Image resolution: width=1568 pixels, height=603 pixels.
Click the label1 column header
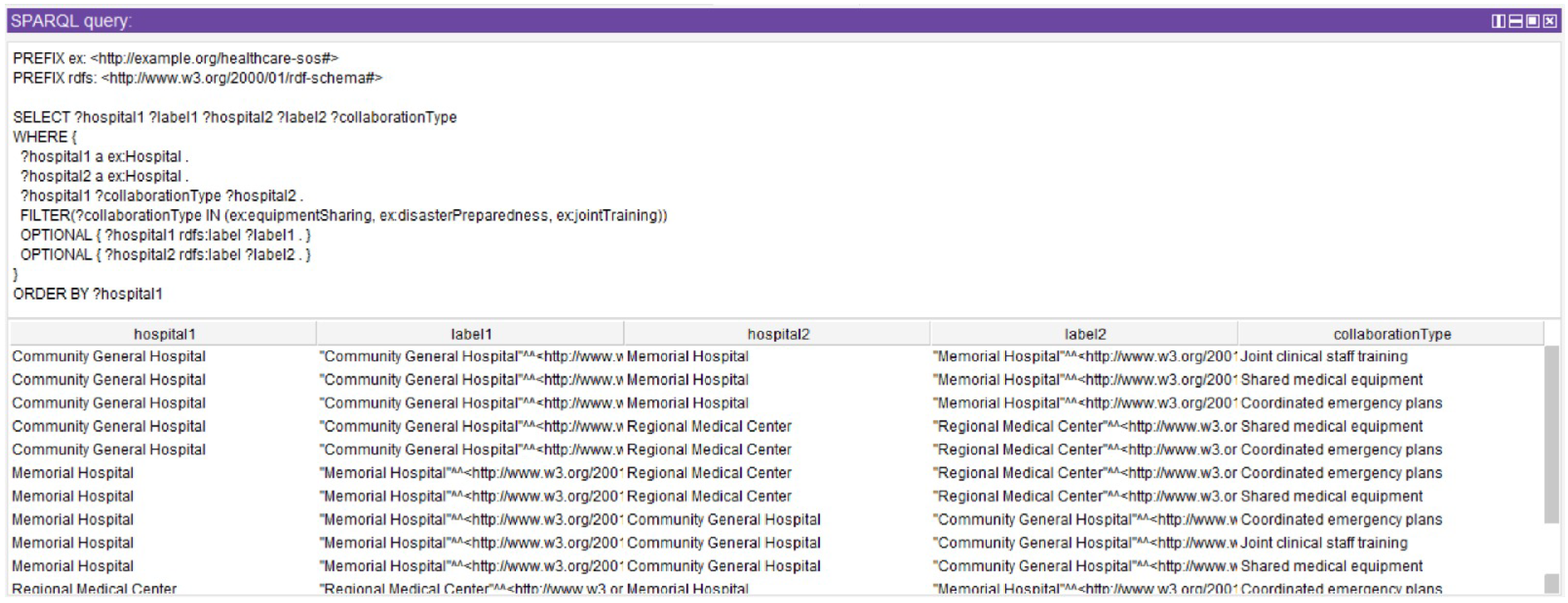[x=470, y=334]
